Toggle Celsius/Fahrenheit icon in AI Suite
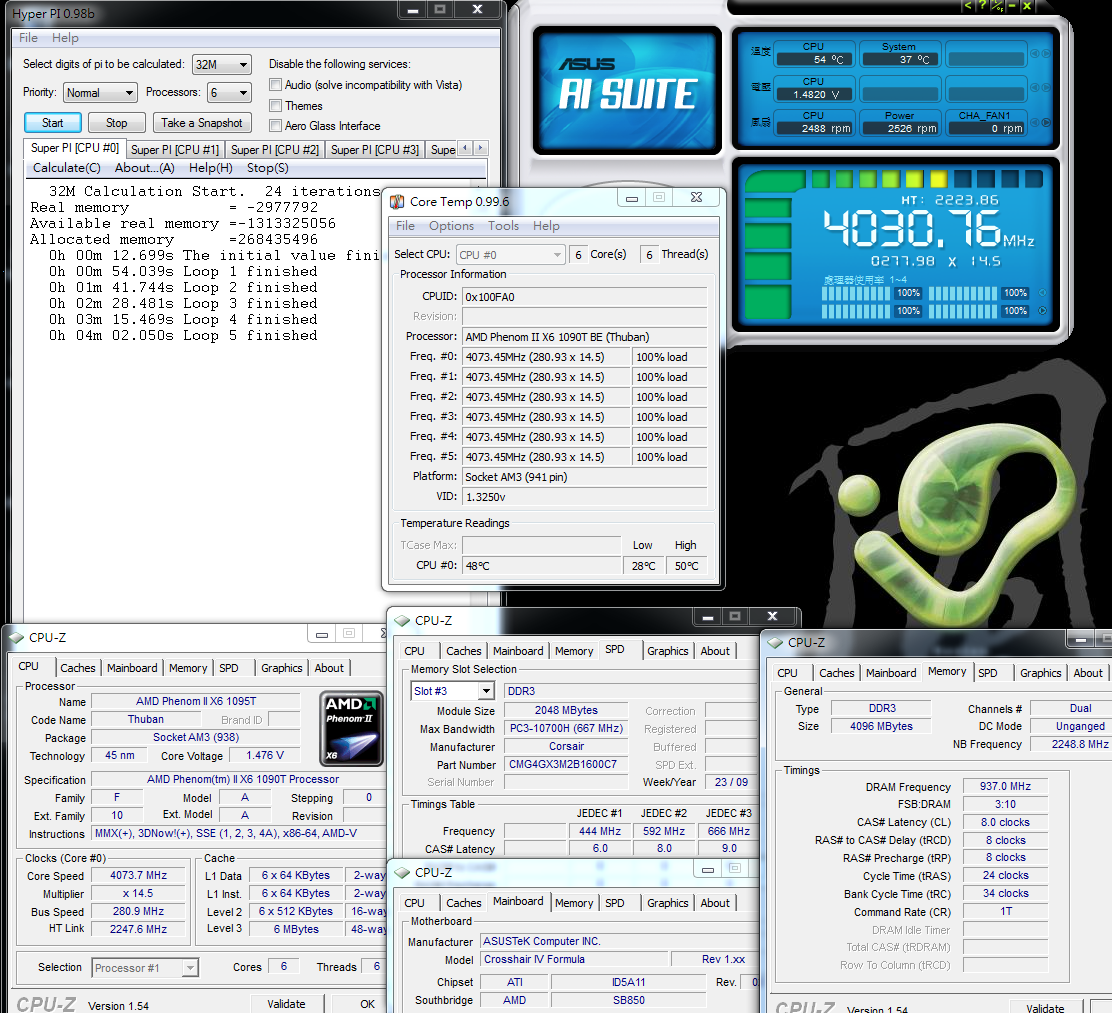This screenshot has height=1013, width=1112. tap(997, 6)
